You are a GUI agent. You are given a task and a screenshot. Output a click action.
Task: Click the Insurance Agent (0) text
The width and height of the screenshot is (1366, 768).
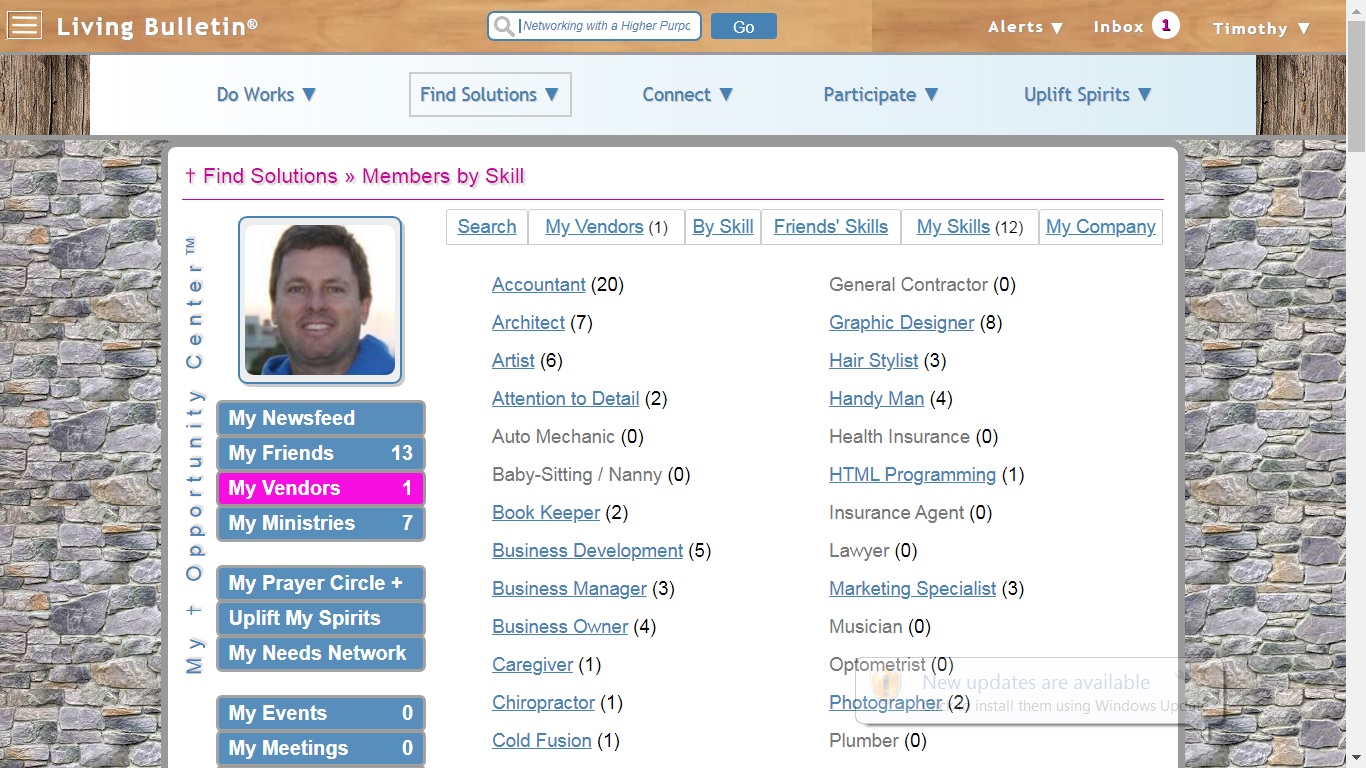[910, 513]
